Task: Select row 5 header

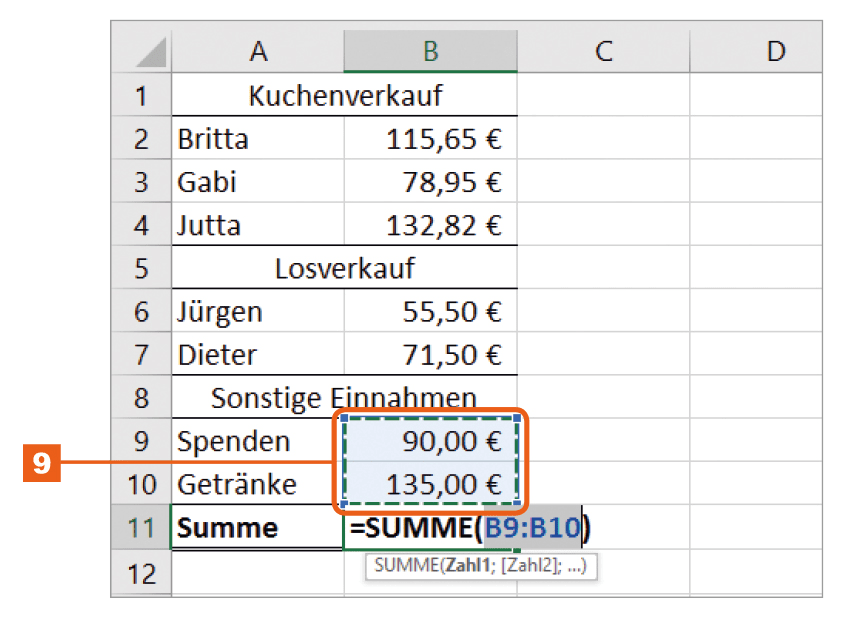Action: pyautogui.click(x=141, y=269)
